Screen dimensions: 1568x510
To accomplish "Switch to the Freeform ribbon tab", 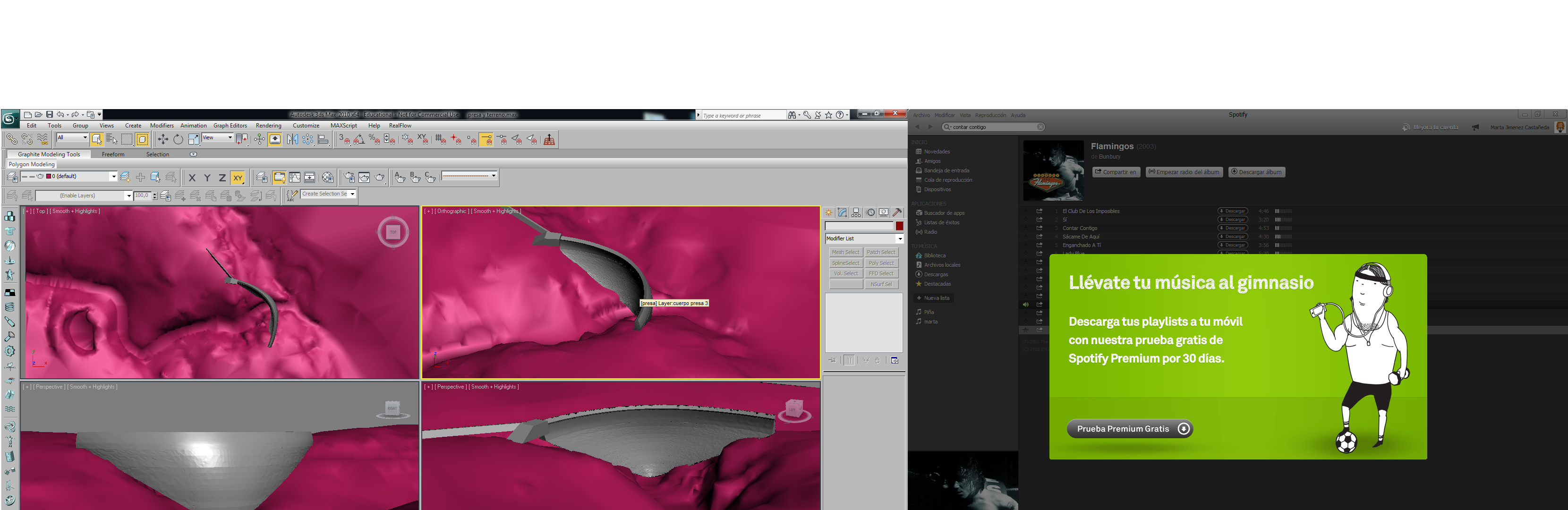I will 112,154.
